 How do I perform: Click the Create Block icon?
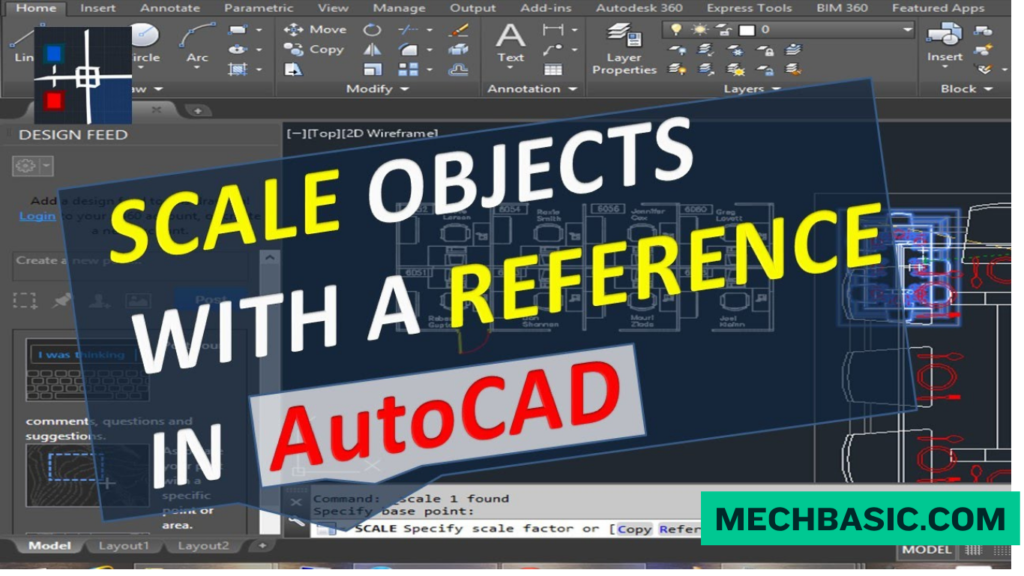pos(983,30)
